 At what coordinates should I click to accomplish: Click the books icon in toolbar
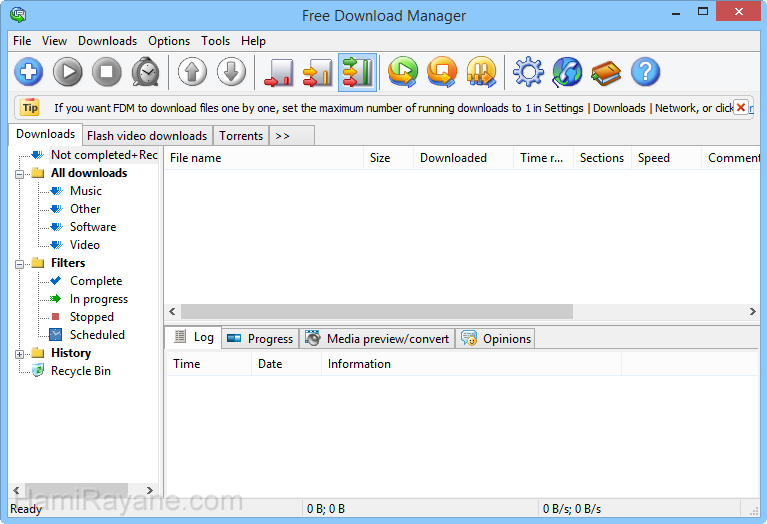606,73
